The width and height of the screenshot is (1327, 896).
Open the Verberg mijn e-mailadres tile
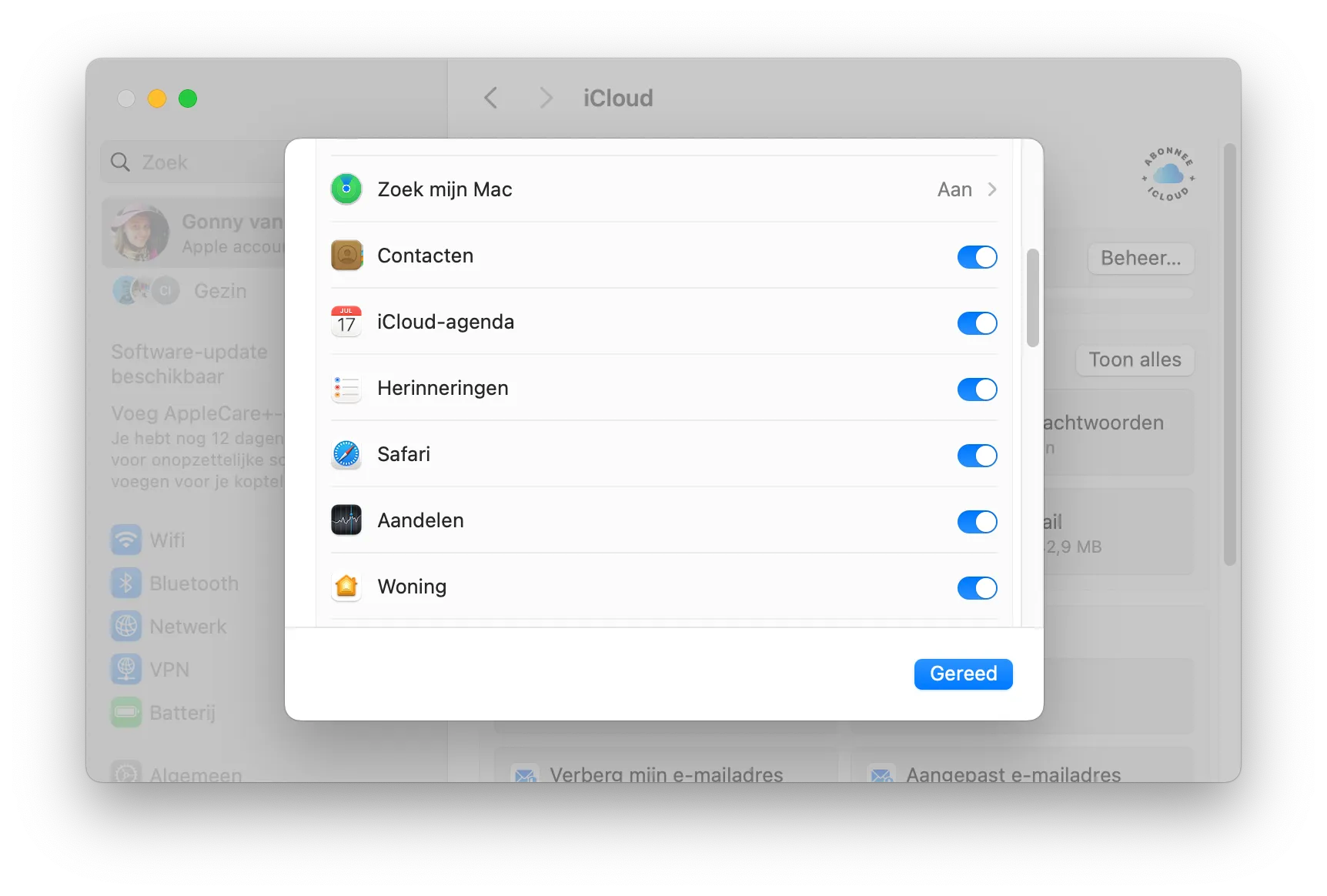pos(667,765)
